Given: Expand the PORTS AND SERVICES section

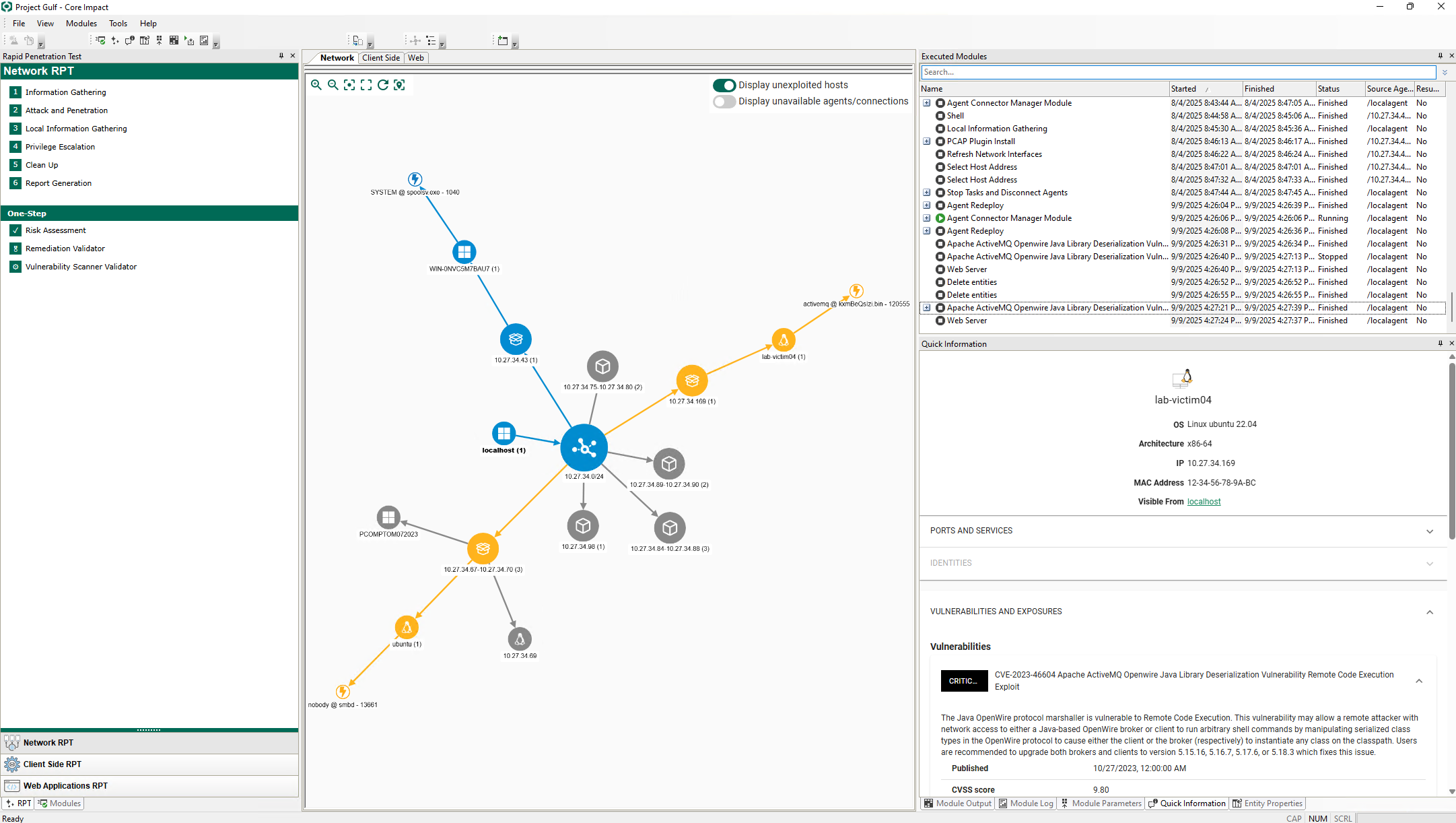Looking at the screenshot, I should tap(1430, 531).
